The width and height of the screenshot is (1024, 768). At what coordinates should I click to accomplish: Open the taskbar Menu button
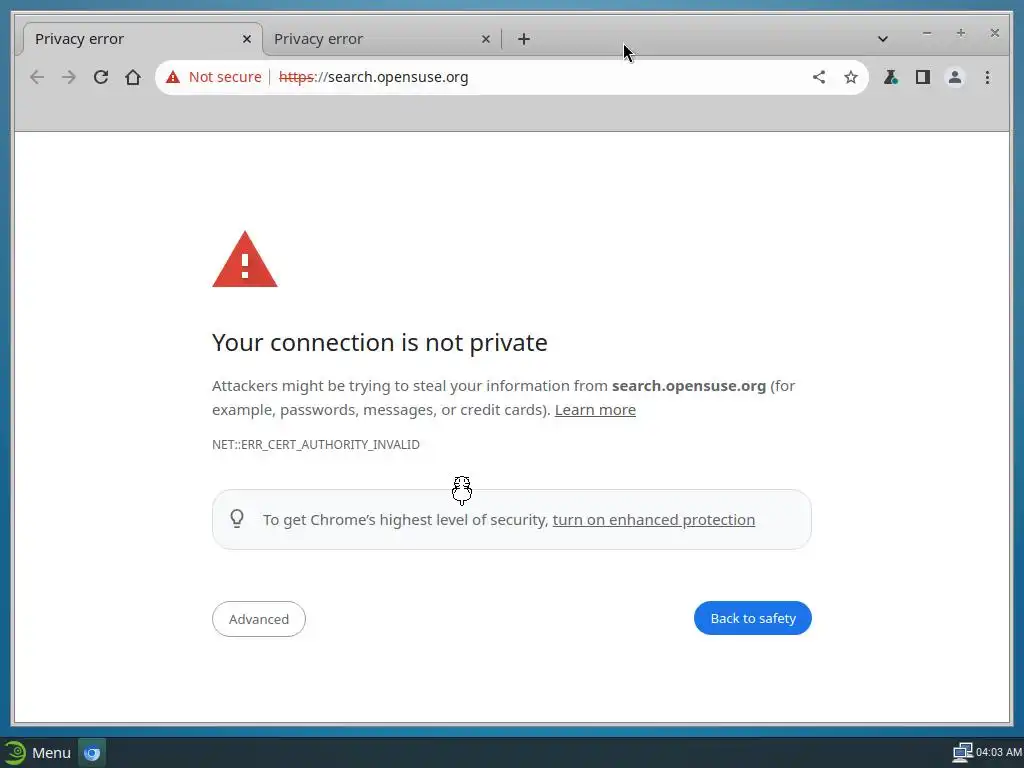coord(38,753)
